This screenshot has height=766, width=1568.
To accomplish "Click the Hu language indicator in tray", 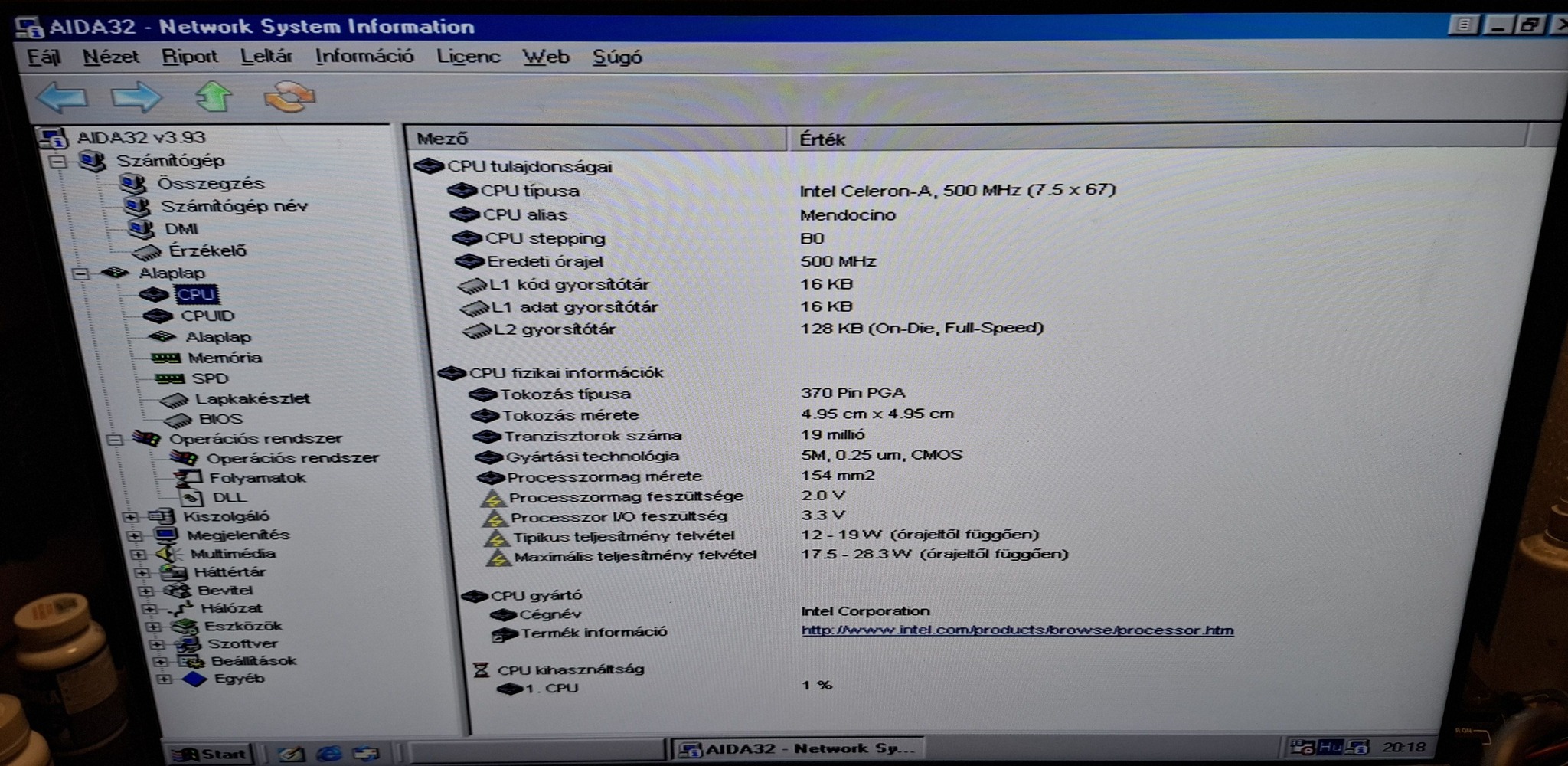I will click(1330, 747).
